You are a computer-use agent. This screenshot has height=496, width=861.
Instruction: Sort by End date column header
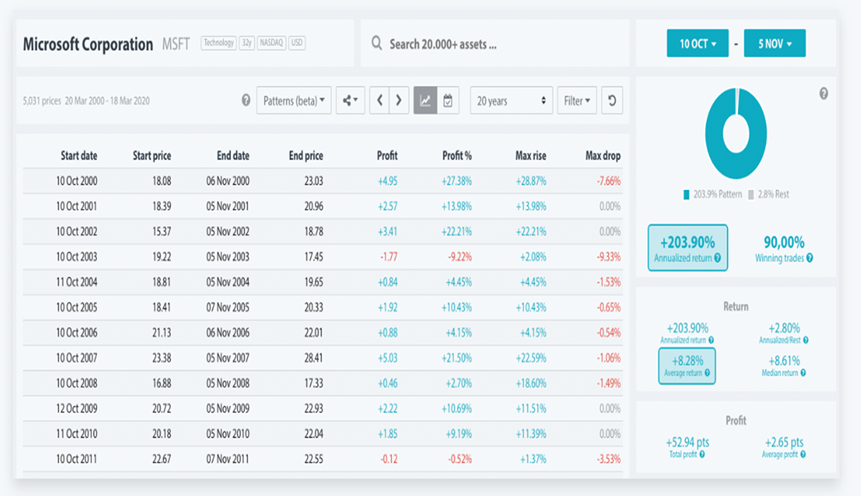point(233,155)
